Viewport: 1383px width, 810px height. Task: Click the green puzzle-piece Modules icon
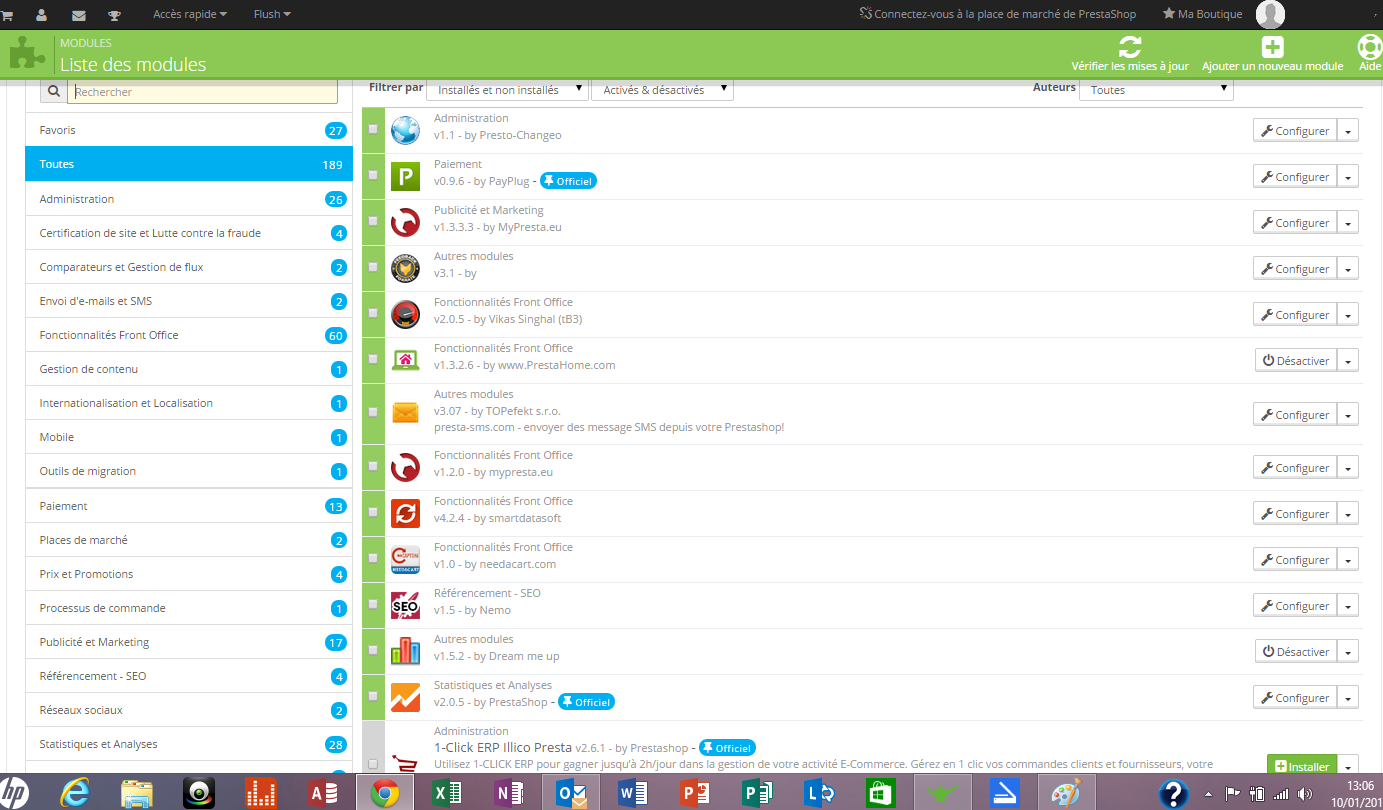28,54
